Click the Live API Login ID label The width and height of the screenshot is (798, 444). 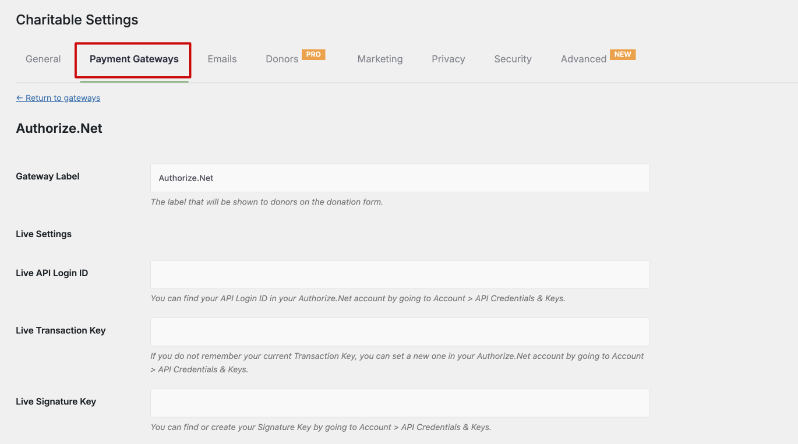click(52, 273)
